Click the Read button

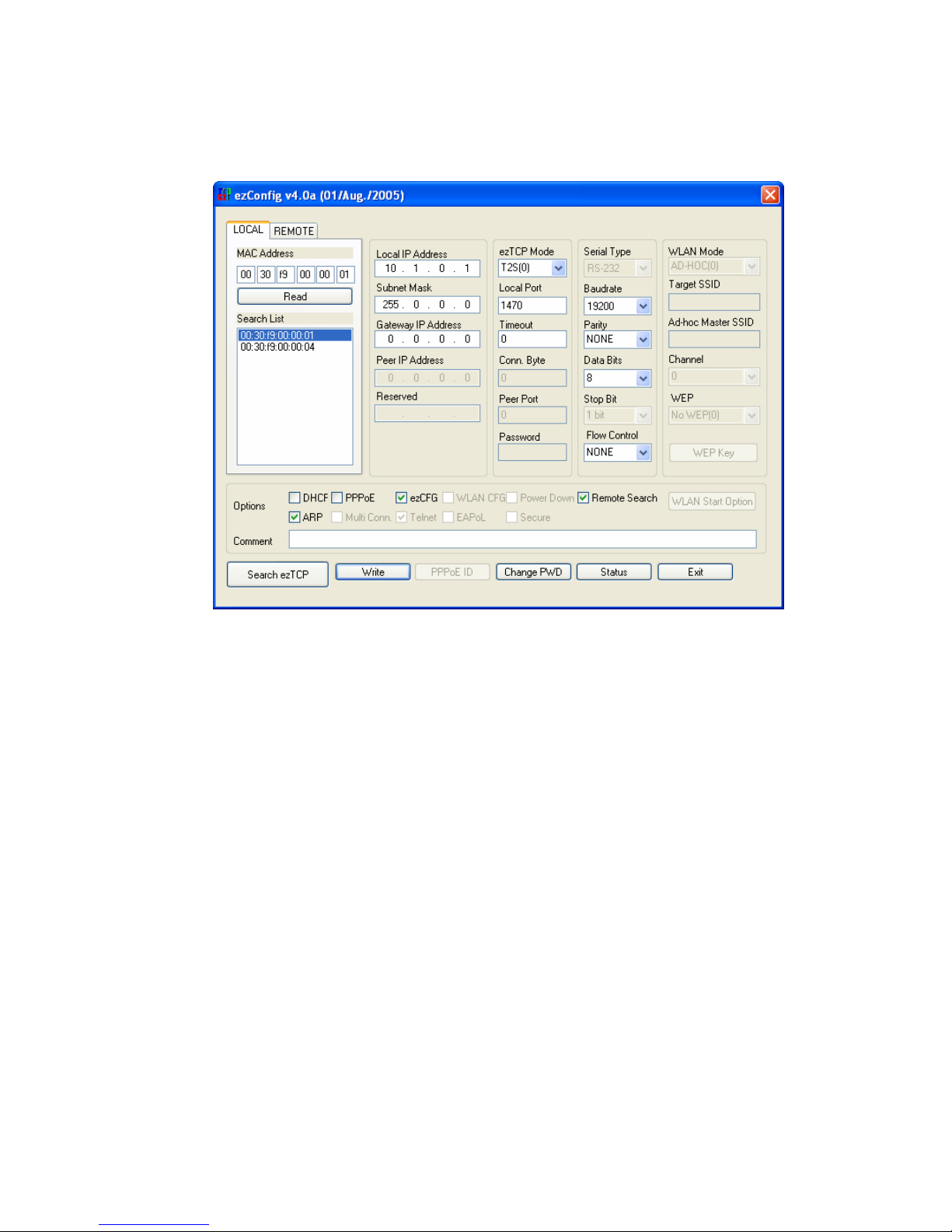coord(295,296)
